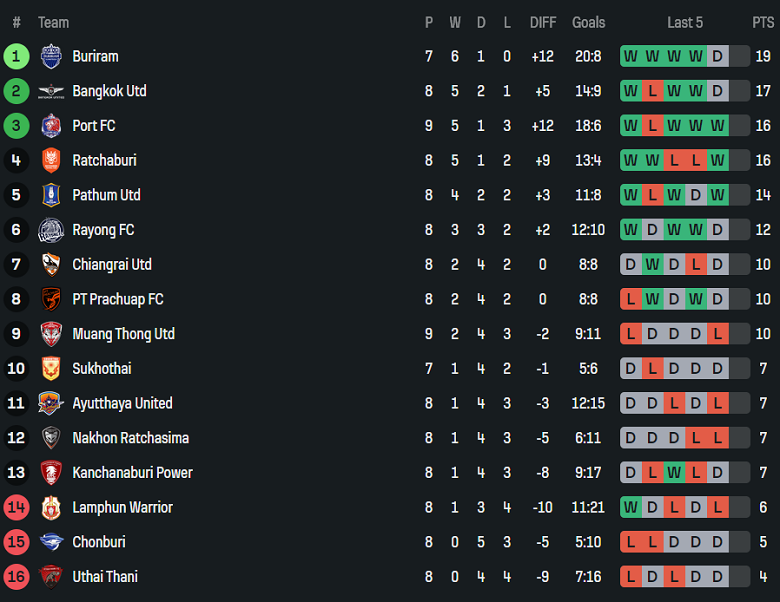Click the Uthai Thani crest icon

(x=51, y=577)
